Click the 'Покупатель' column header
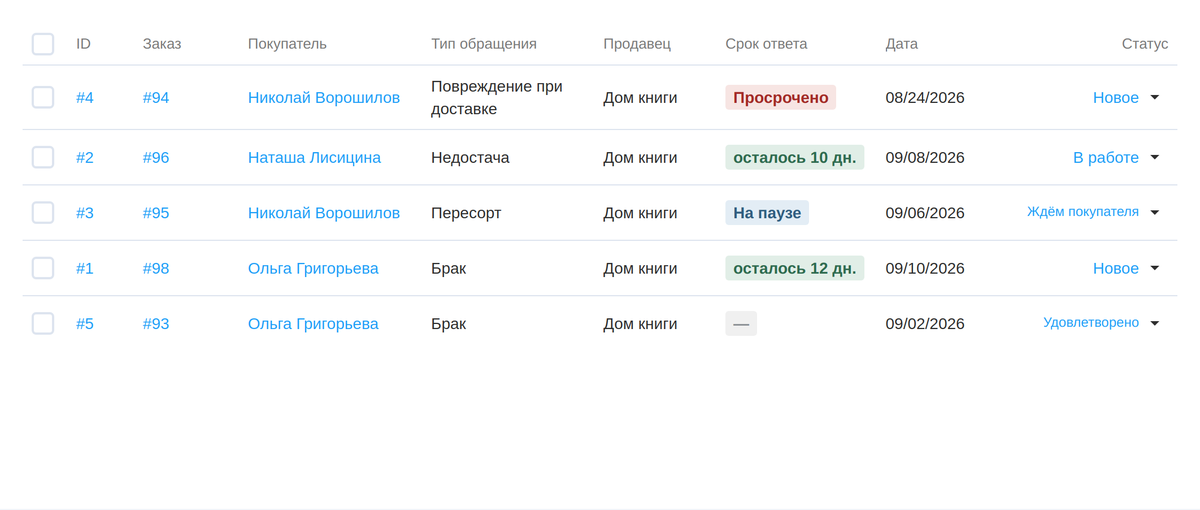This screenshot has width=1200, height=510. 287,44
